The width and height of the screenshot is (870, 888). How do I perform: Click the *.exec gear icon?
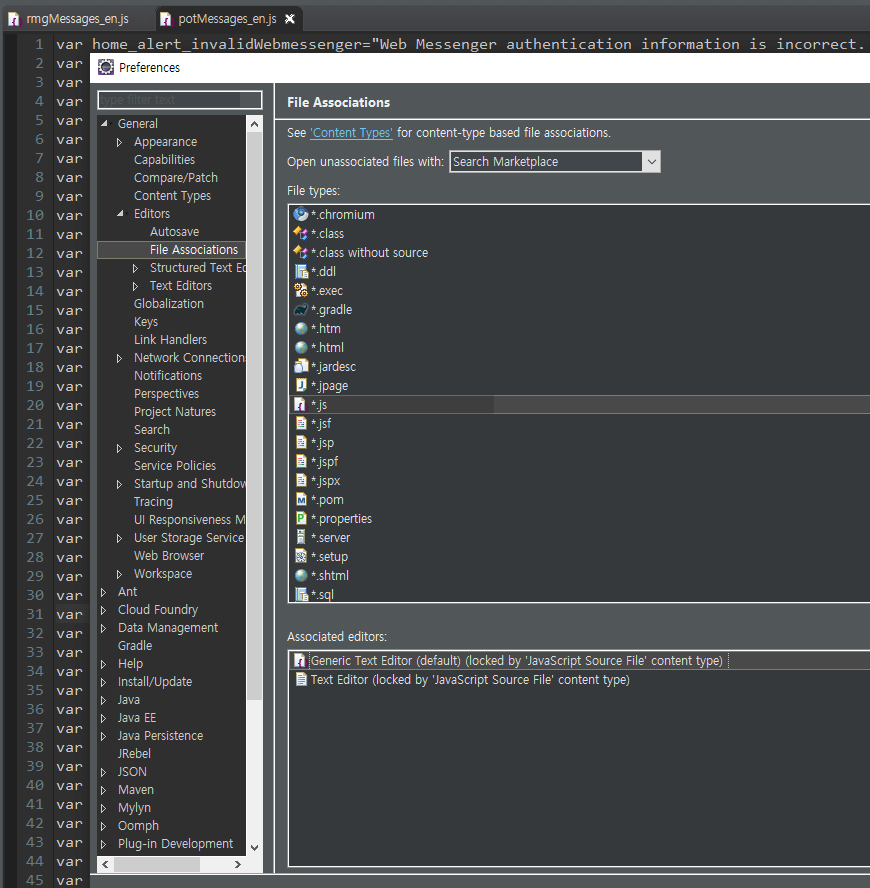point(301,290)
